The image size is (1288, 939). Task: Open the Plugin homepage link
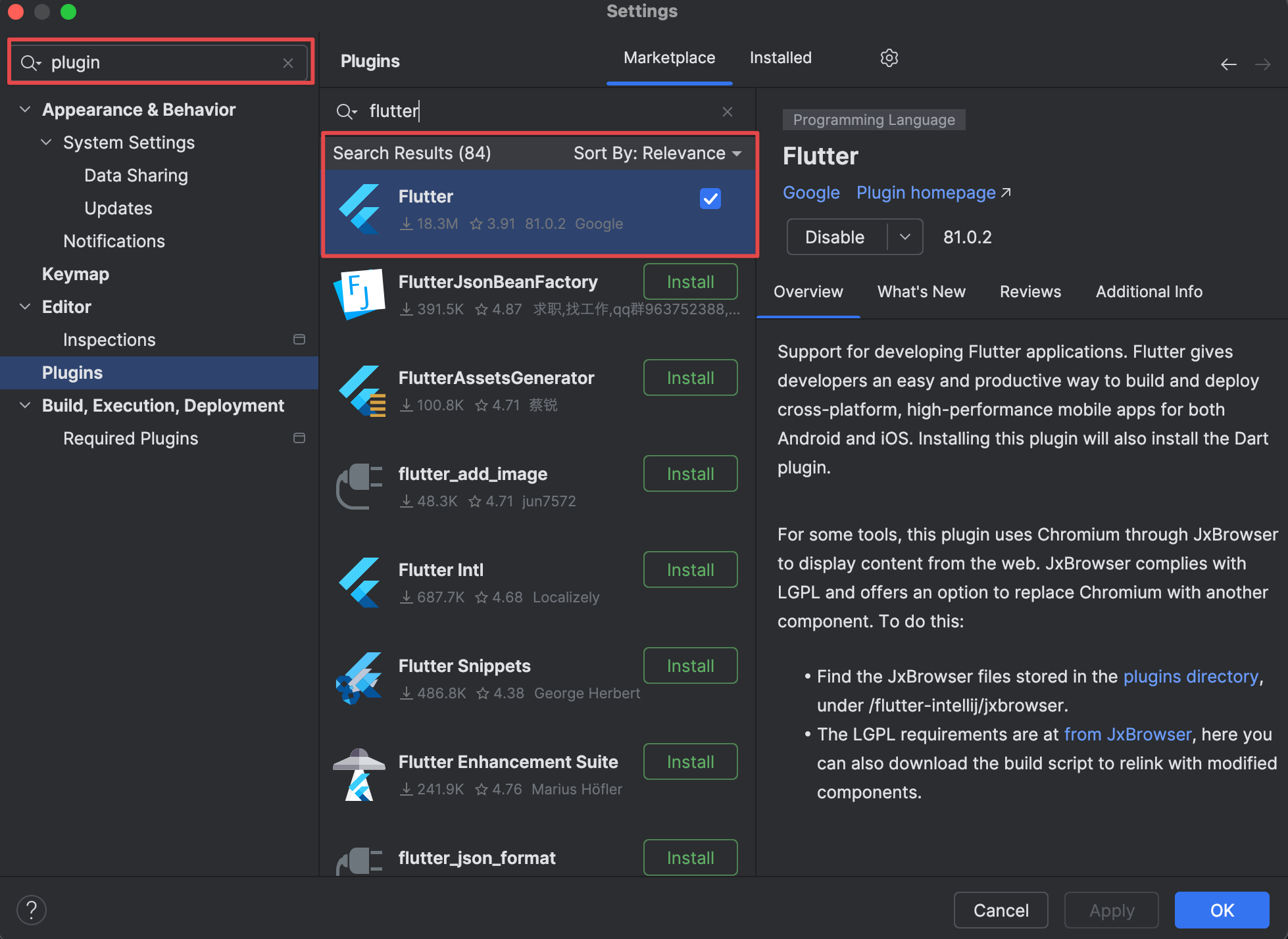(926, 193)
